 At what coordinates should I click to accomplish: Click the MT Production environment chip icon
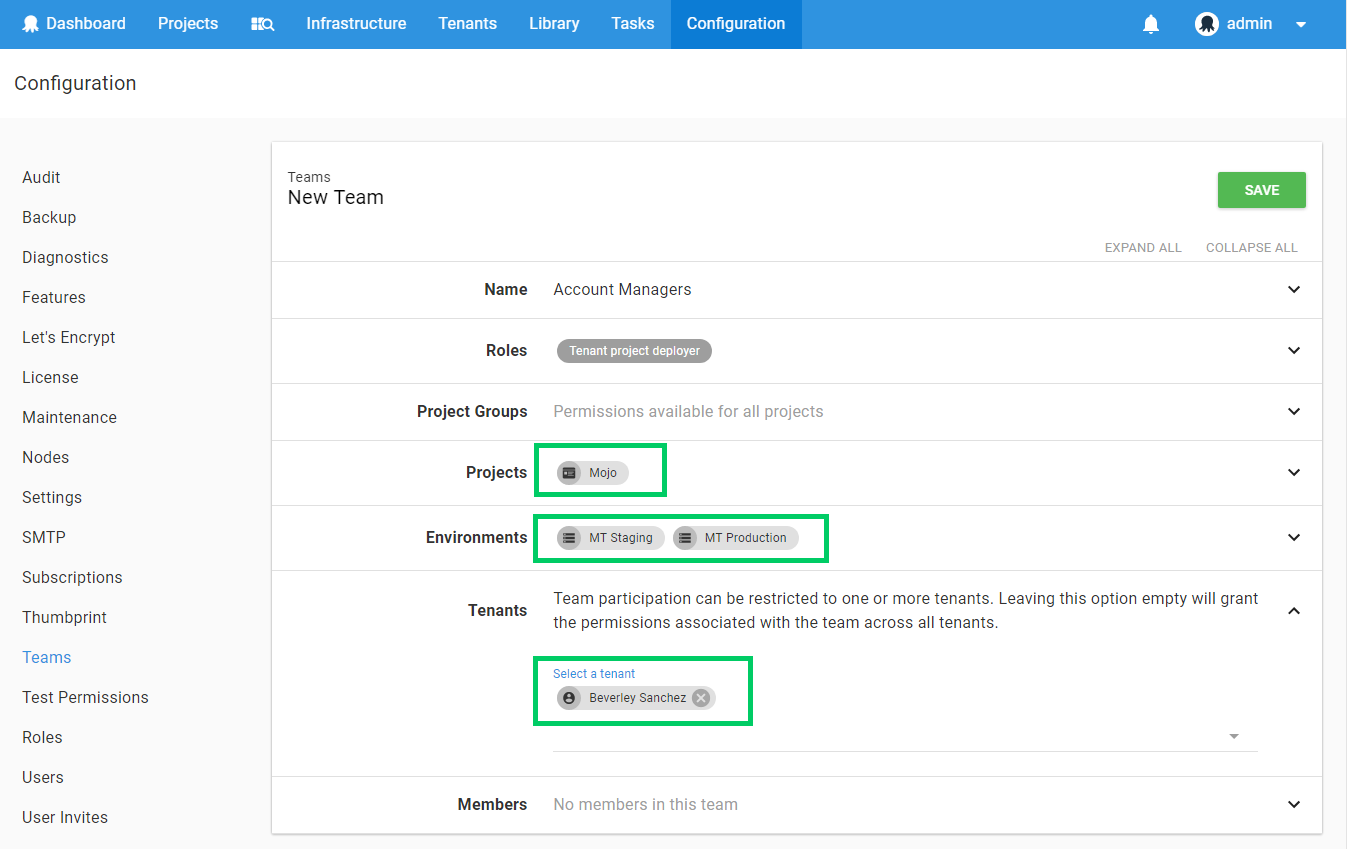(x=685, y=538)
